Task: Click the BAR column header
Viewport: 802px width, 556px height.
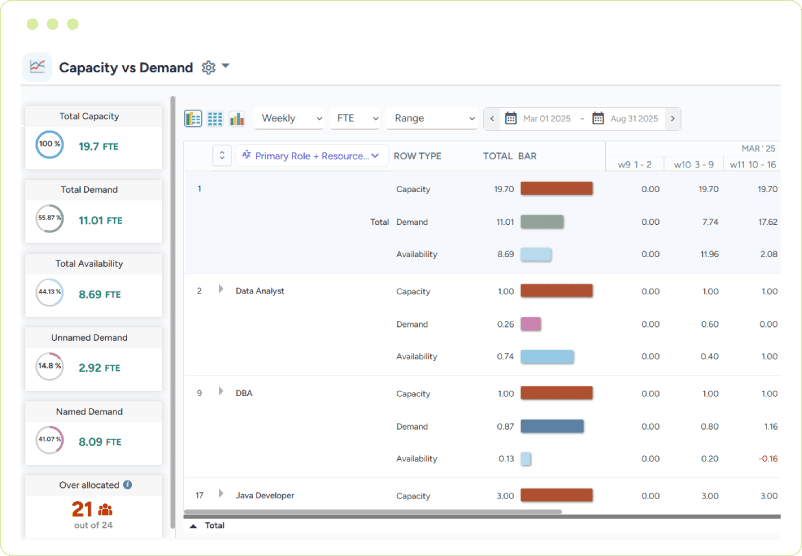Action: 527,156
